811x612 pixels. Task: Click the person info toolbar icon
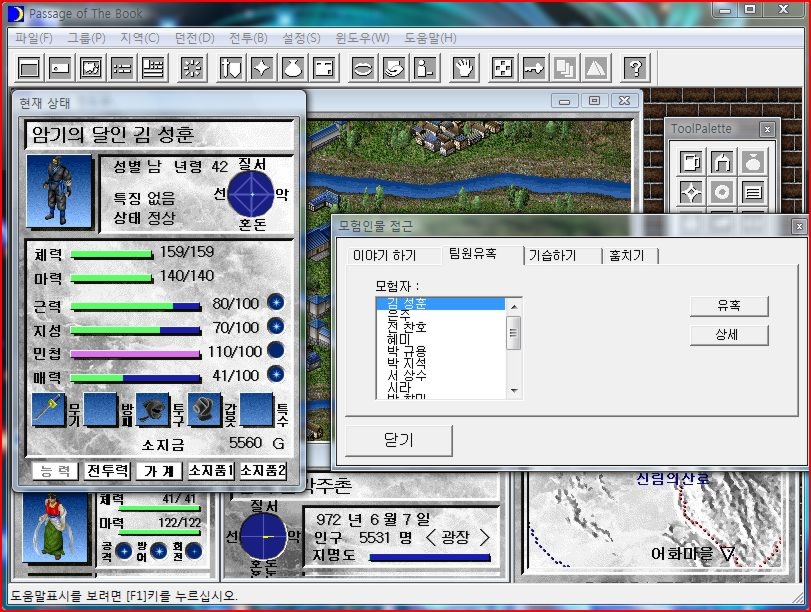[x=425, y=68]
